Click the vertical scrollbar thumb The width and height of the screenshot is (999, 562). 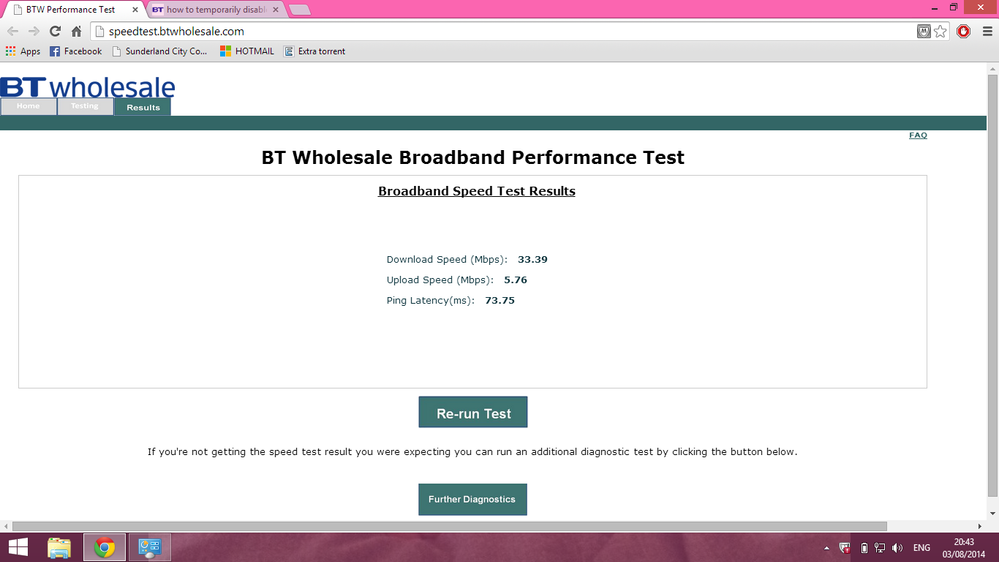(x=993, y=285)
